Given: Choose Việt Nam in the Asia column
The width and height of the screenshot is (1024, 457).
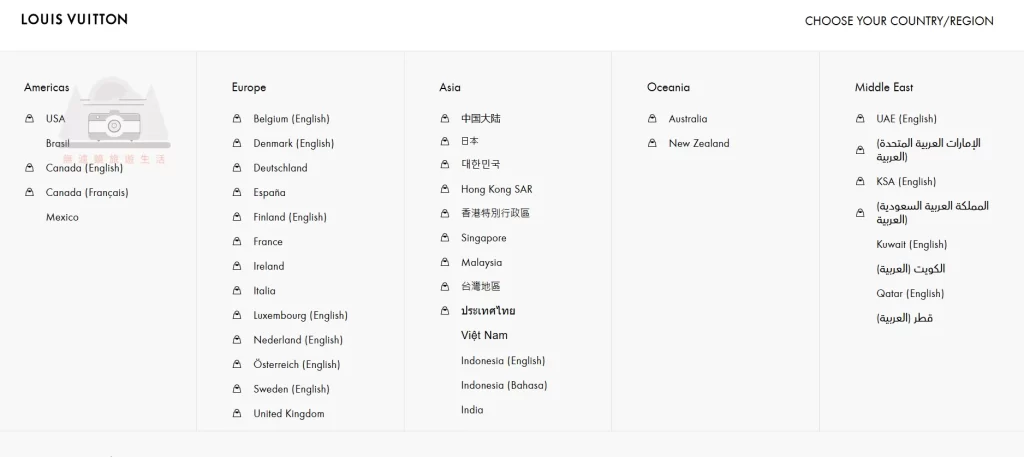Looking at the screenshot, I should coord(484,336).
